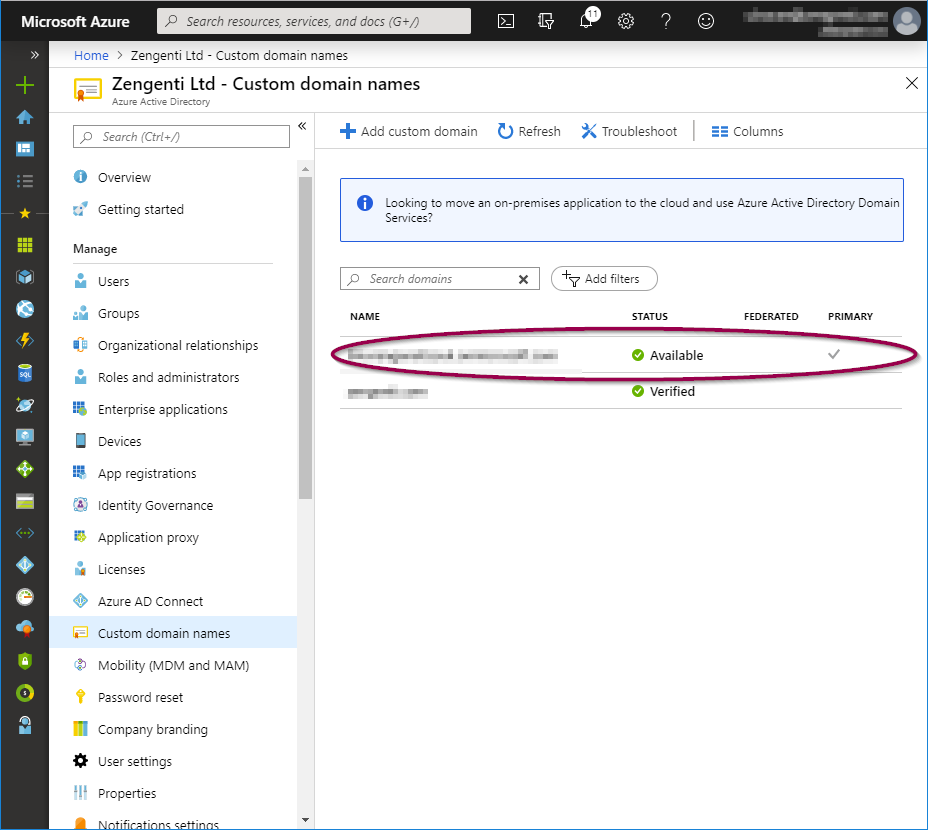The height and width of the screenshot is (830, 928).
Task: Click the Add filters button
Action: pyautogui.click(x=604, y=279)
